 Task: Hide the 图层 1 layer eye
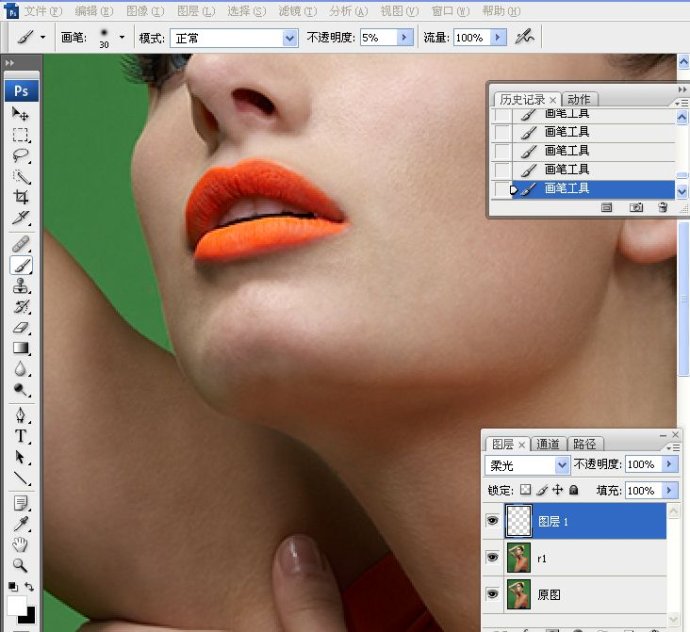(x=492, y=521)
